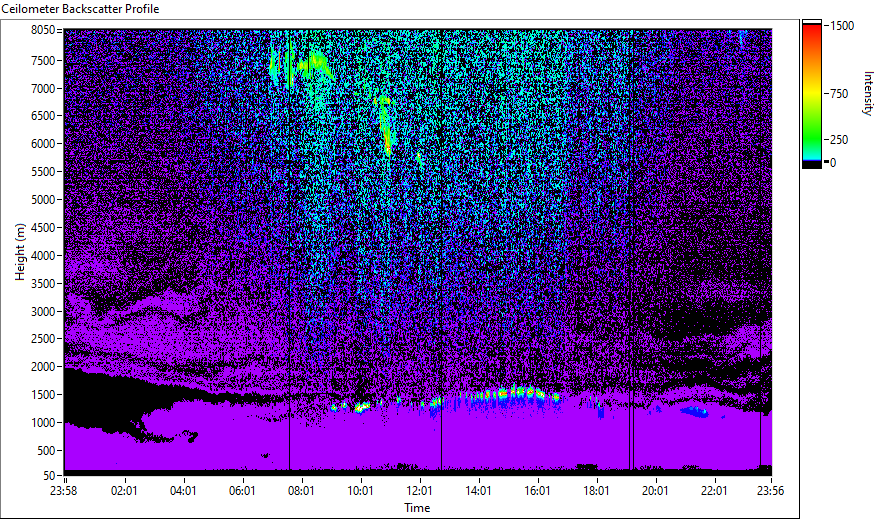Click the 4000 height tick label
Image resolution: width=878 pixels, height=519 pixels.
coord(43,256)
